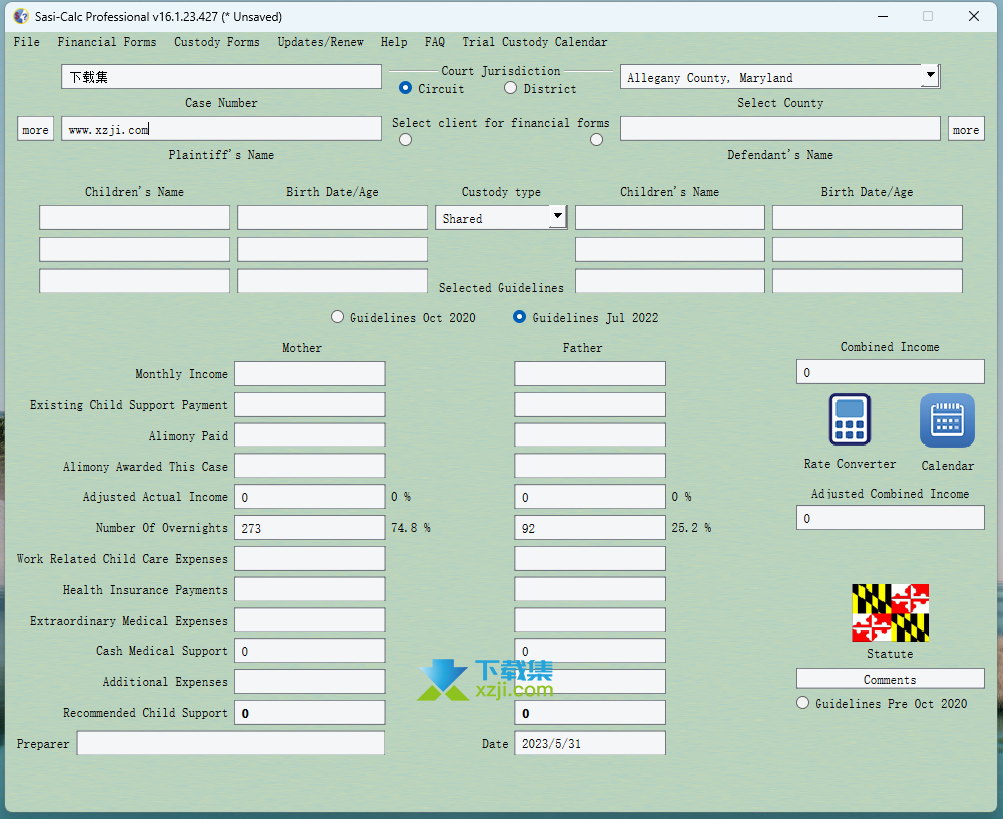Click the Defendant's Name field
The height and width of the screenshot is (819, 1003).
[x=780, y=129]
